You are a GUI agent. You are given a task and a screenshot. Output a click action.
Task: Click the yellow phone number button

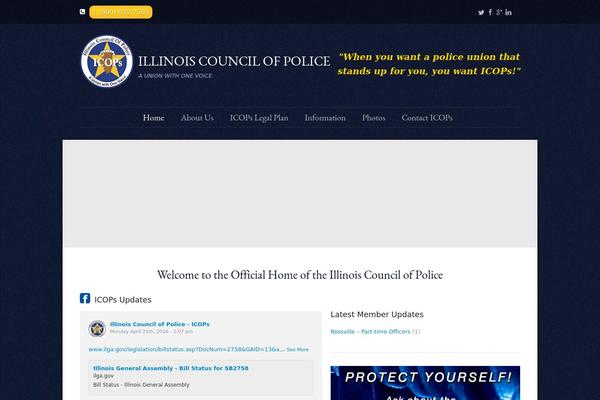[121, 12]
